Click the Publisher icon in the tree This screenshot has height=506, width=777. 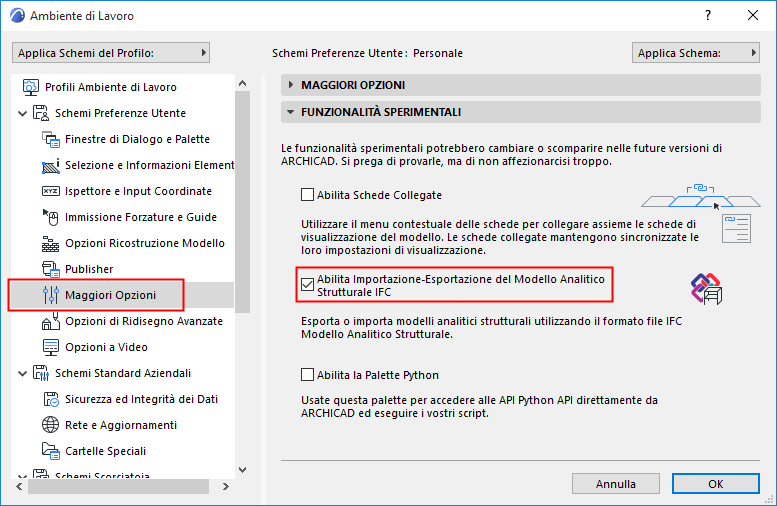click(51, 269)
